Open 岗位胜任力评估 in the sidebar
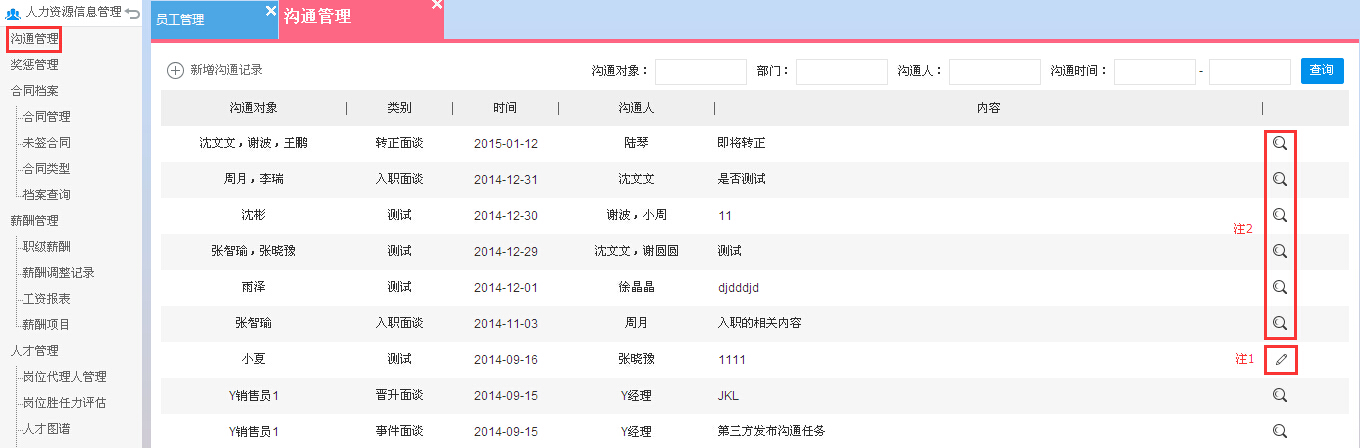Viewport: 1360px width, 448px height. point(64,403)
